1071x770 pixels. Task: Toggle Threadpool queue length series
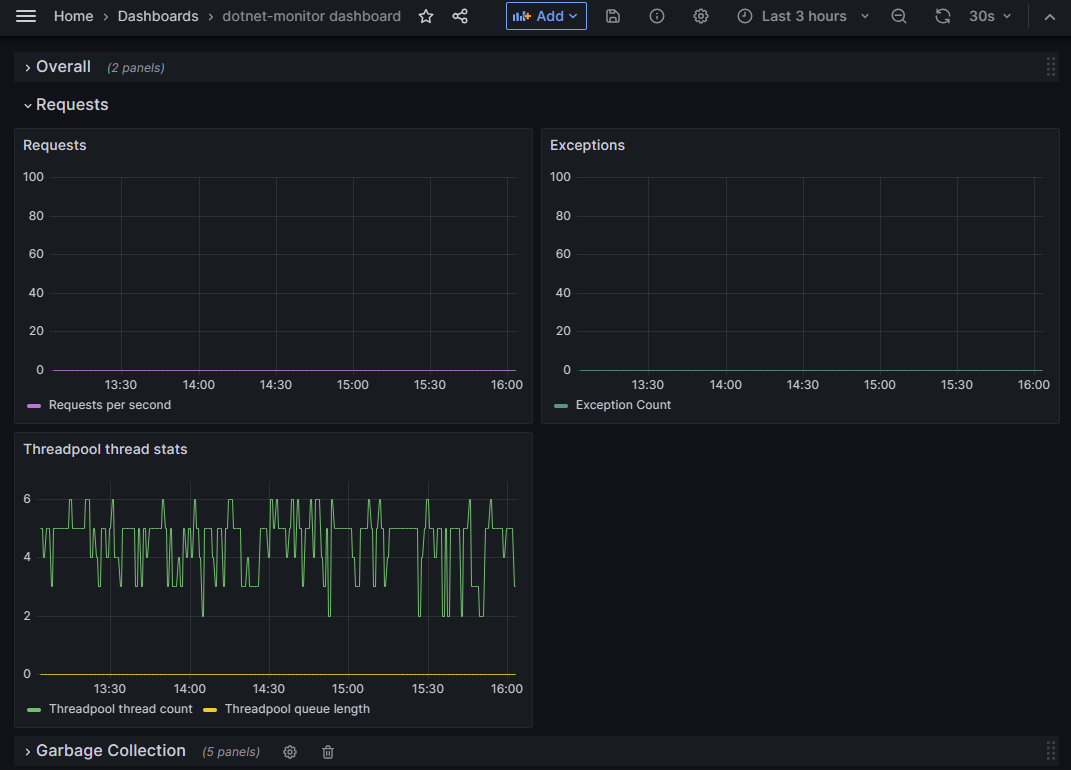296,709
